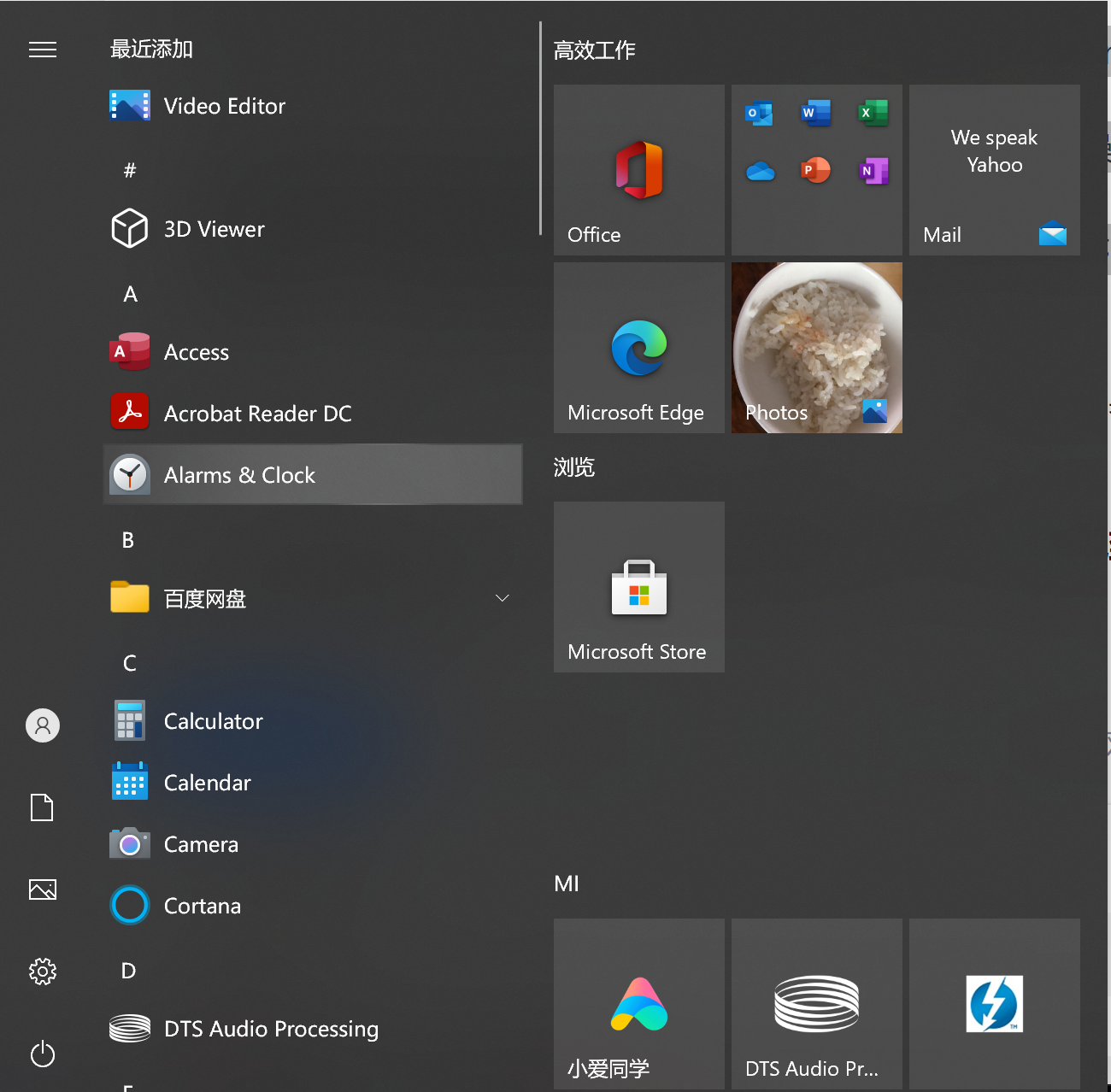Click the Power button icon

tap(43, 1054)
